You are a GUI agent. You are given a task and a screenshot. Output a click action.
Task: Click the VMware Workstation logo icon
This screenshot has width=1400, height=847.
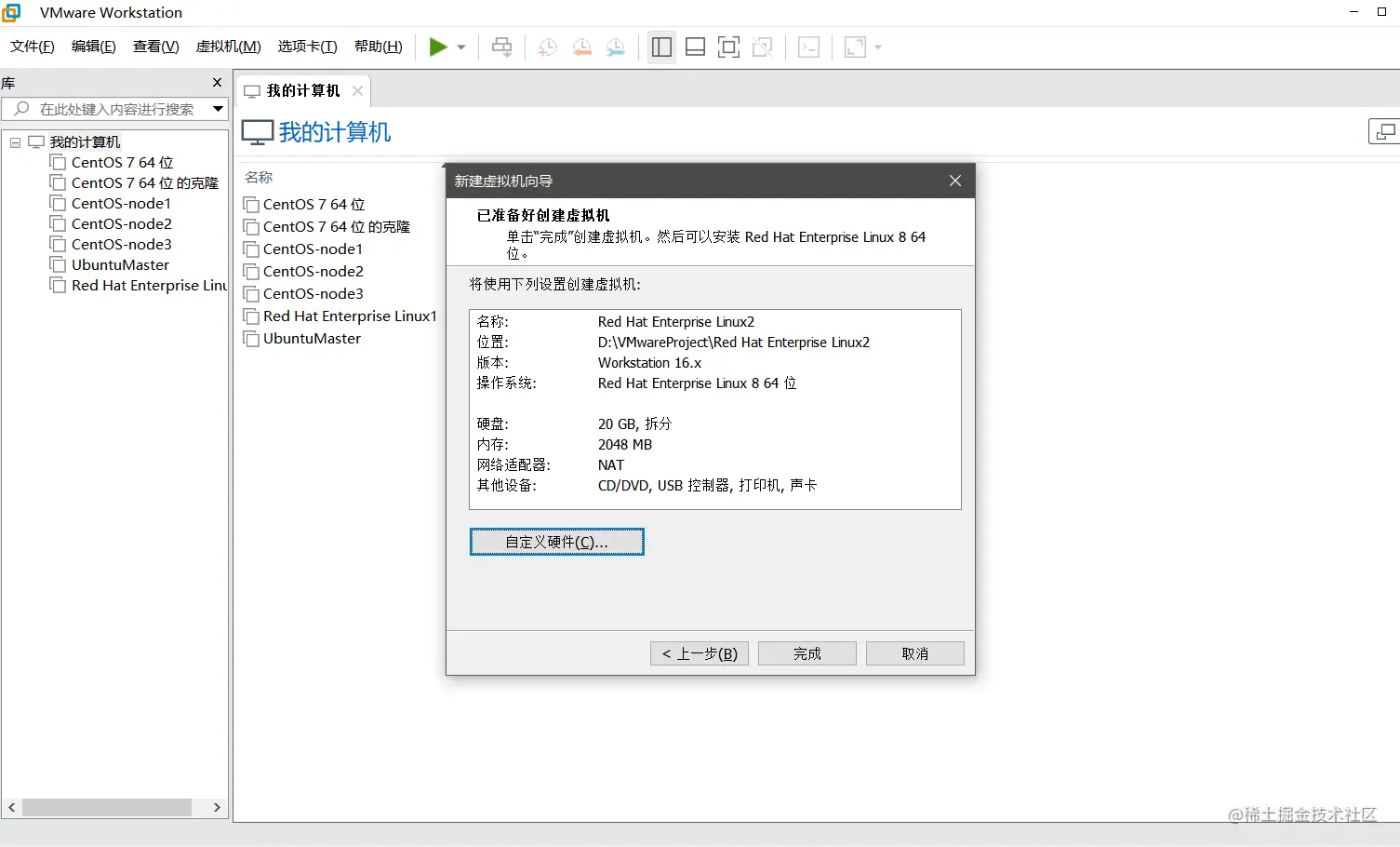(11, 12)
